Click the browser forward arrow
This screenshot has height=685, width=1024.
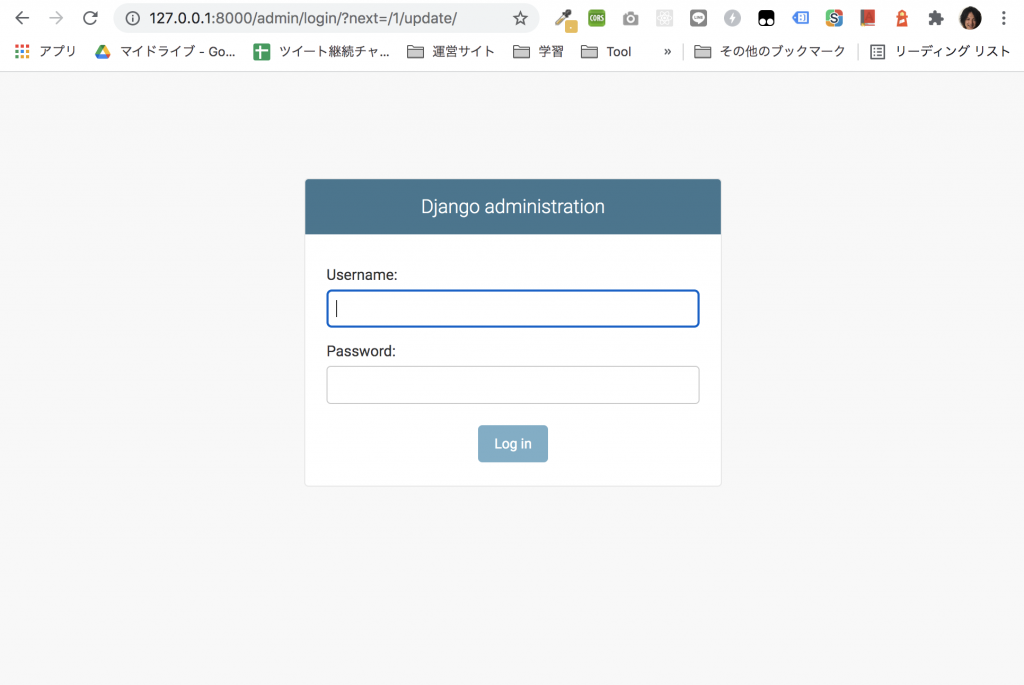[56, 18]
